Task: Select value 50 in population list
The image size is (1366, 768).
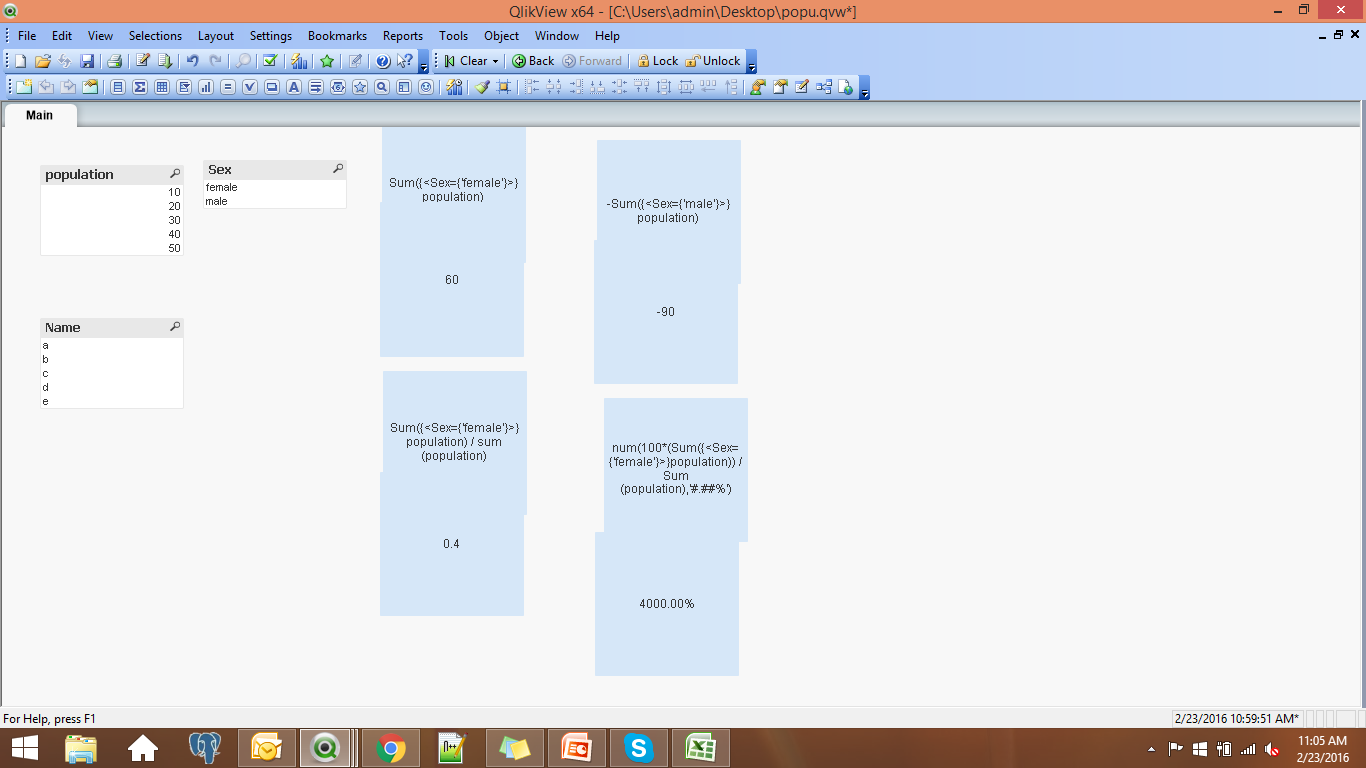Action: 112,248
